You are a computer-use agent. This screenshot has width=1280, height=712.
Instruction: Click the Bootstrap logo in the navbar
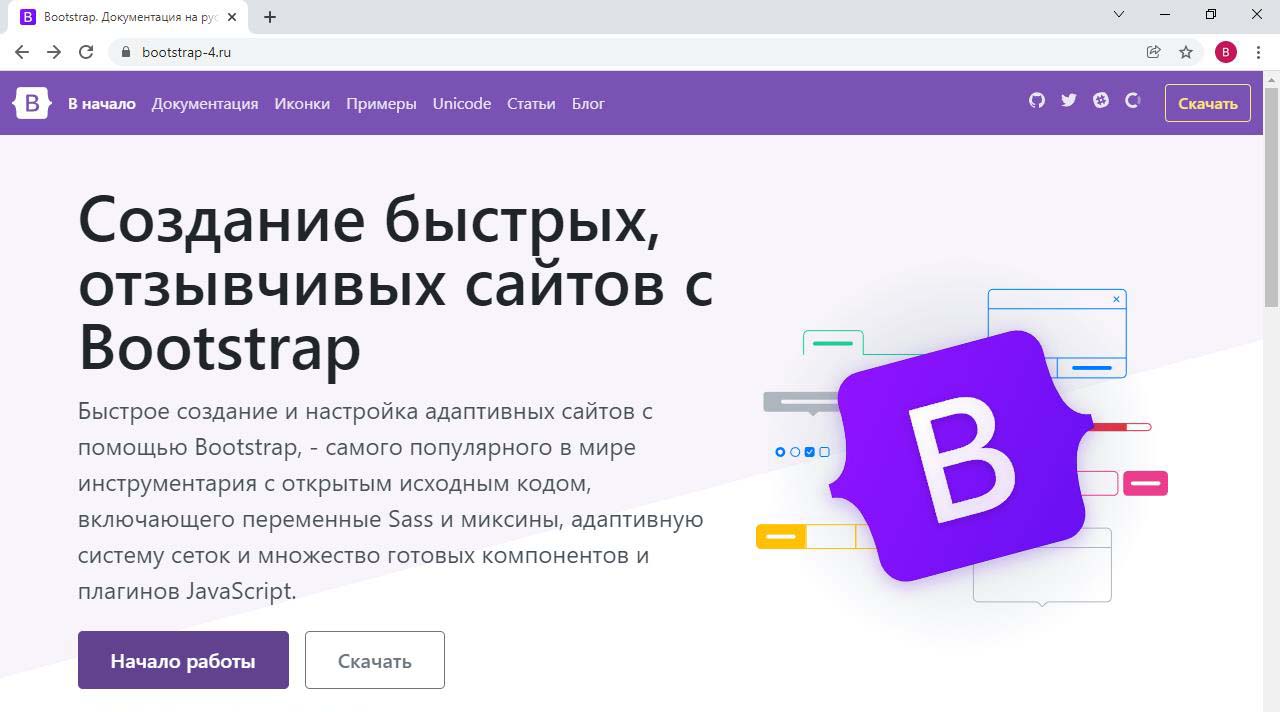31,103
